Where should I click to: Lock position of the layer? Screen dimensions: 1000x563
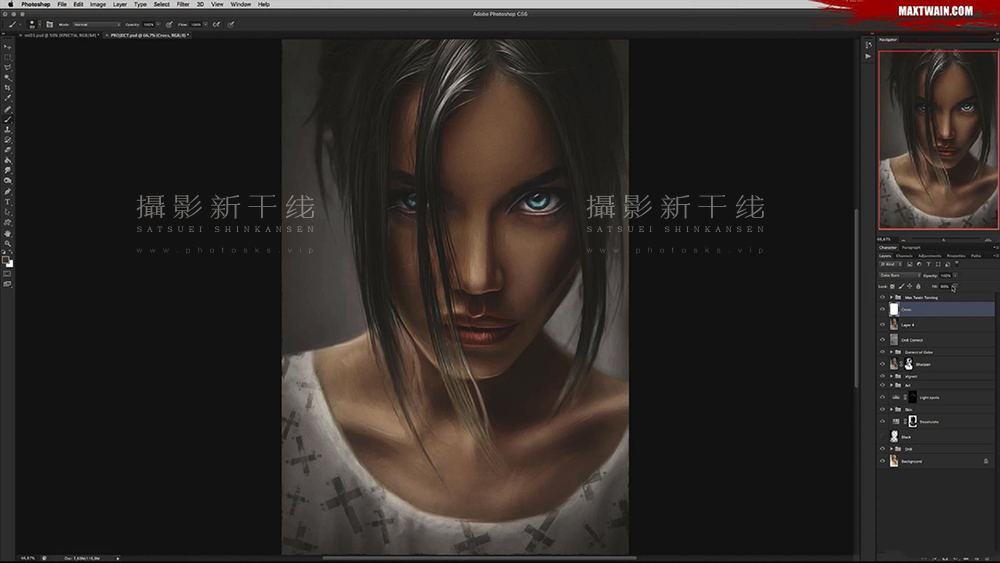(909, 286)
